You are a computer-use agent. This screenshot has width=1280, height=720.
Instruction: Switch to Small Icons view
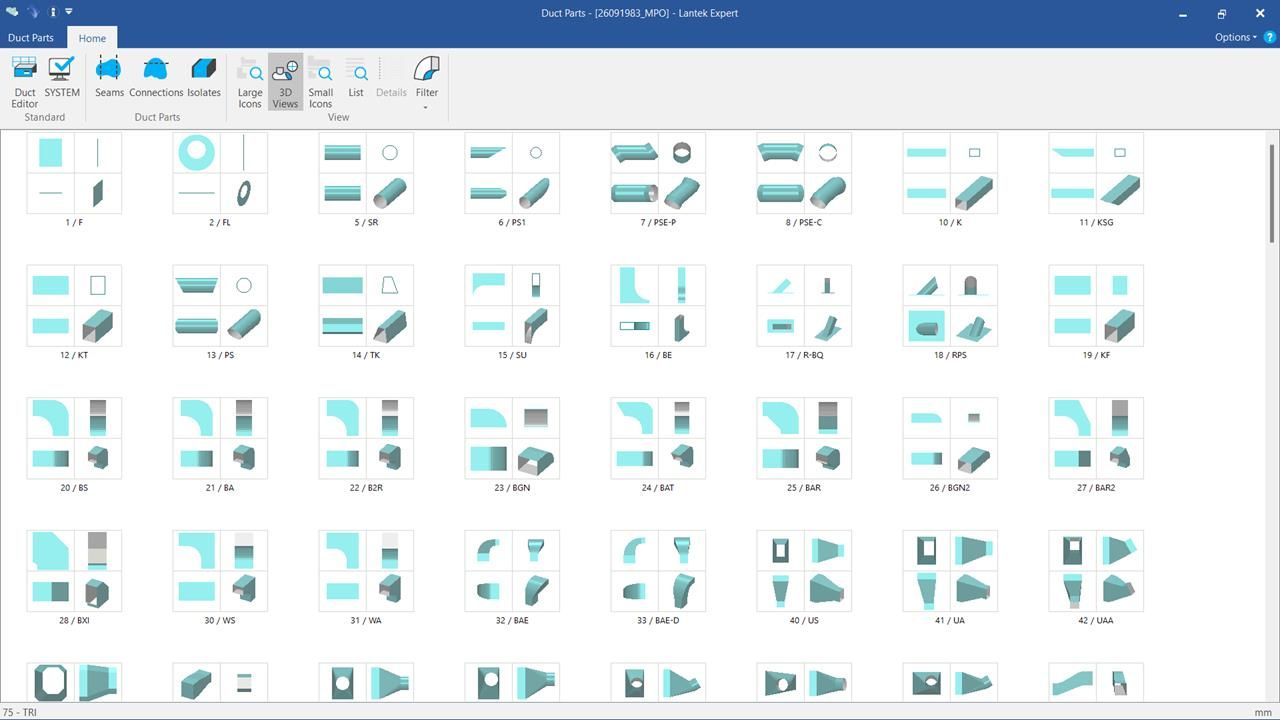tap(320, 81)
